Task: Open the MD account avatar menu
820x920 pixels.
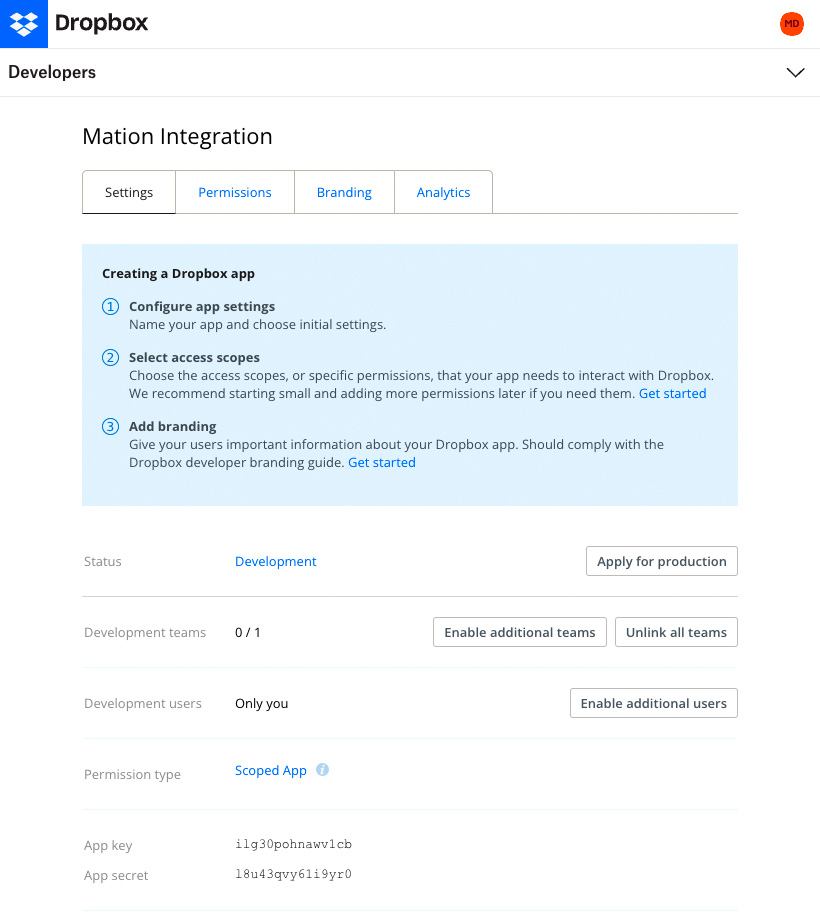Action: [791, 24]
